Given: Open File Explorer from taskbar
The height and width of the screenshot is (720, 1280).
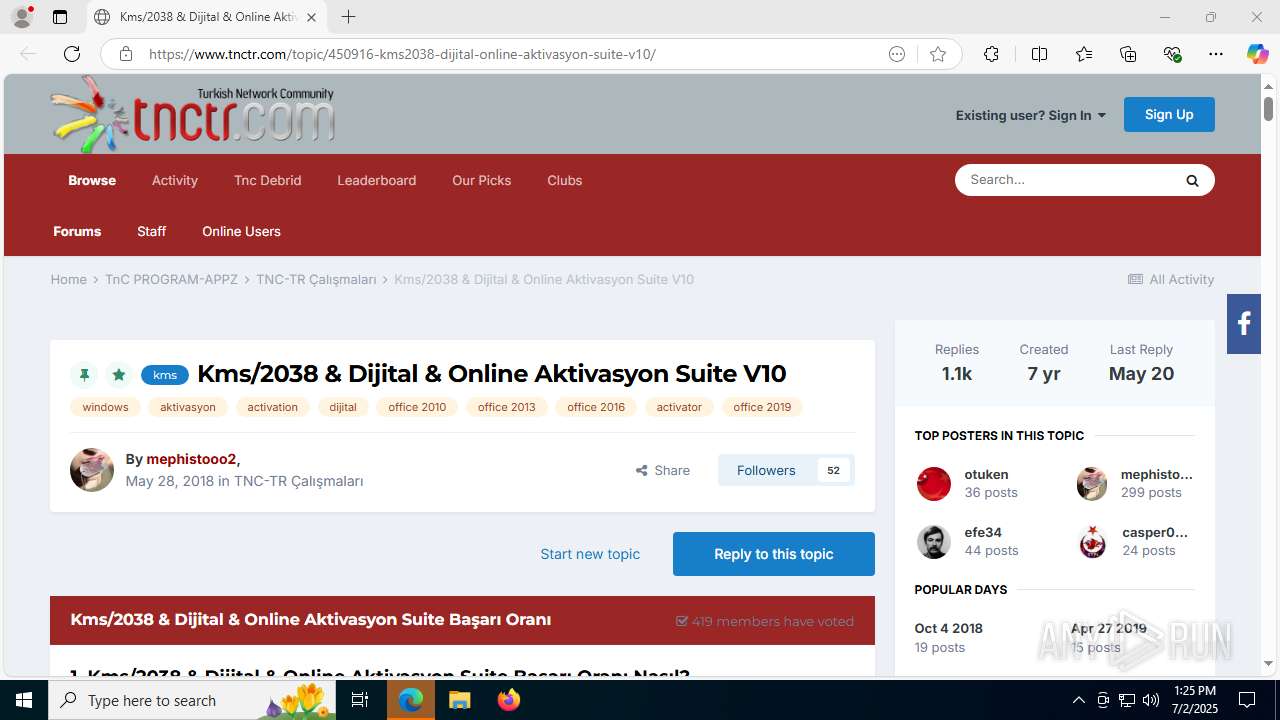Looking at the screenshot, I should [459, 700].
